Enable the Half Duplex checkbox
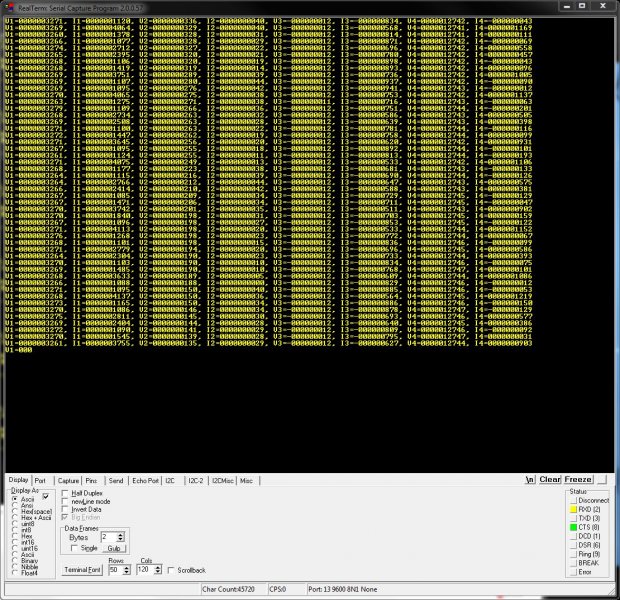 point(66,493)
